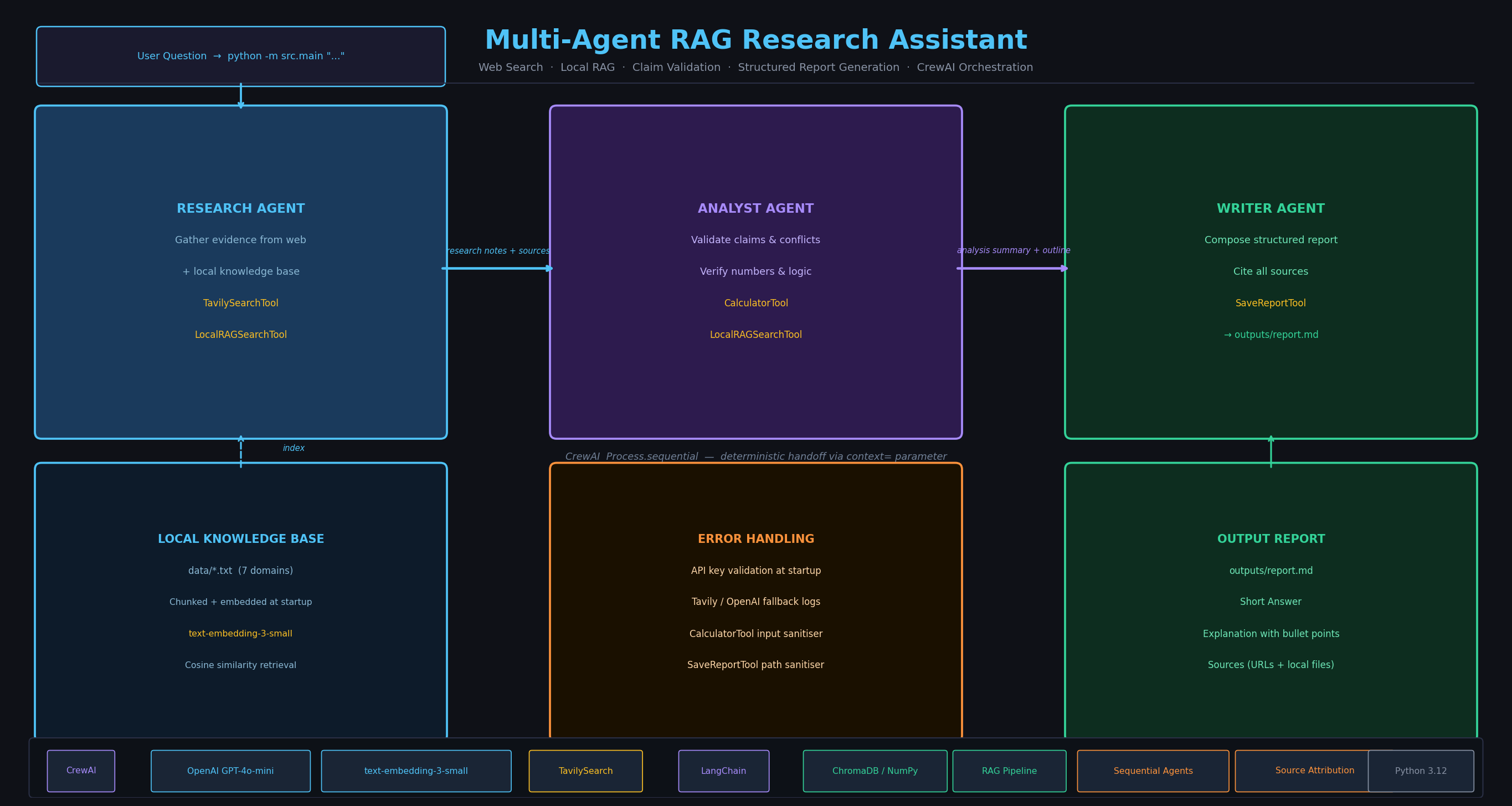Viewport: 1512px width, 806px height.
Task: Click the User Question command box
Action: point(241,57)
